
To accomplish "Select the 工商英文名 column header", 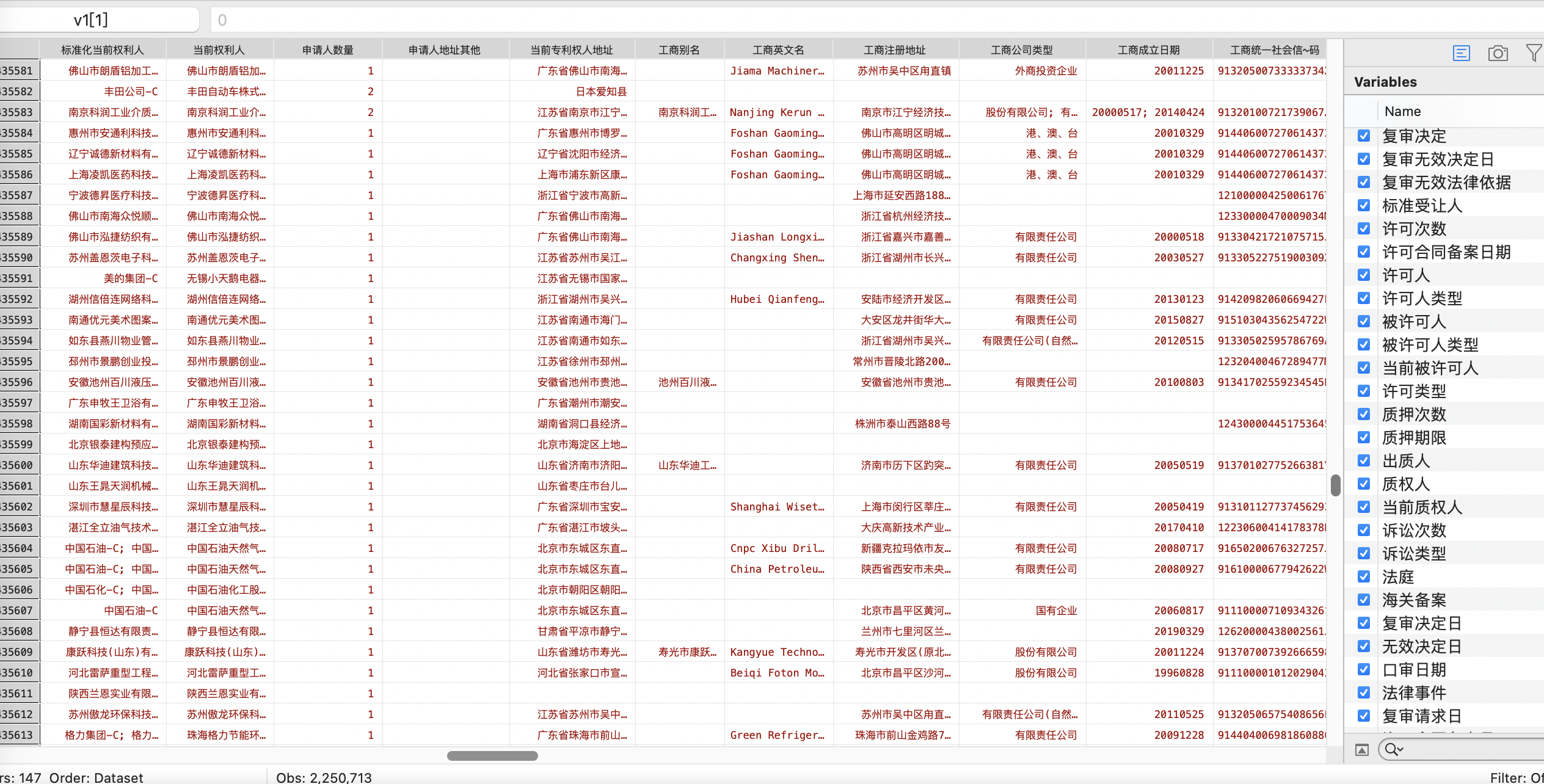I will click(x=778, y=50).
